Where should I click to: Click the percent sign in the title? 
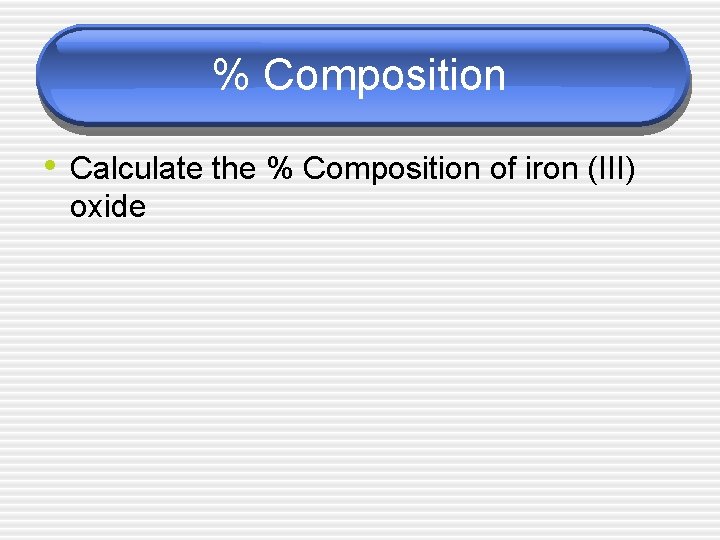tap(231, 76)
